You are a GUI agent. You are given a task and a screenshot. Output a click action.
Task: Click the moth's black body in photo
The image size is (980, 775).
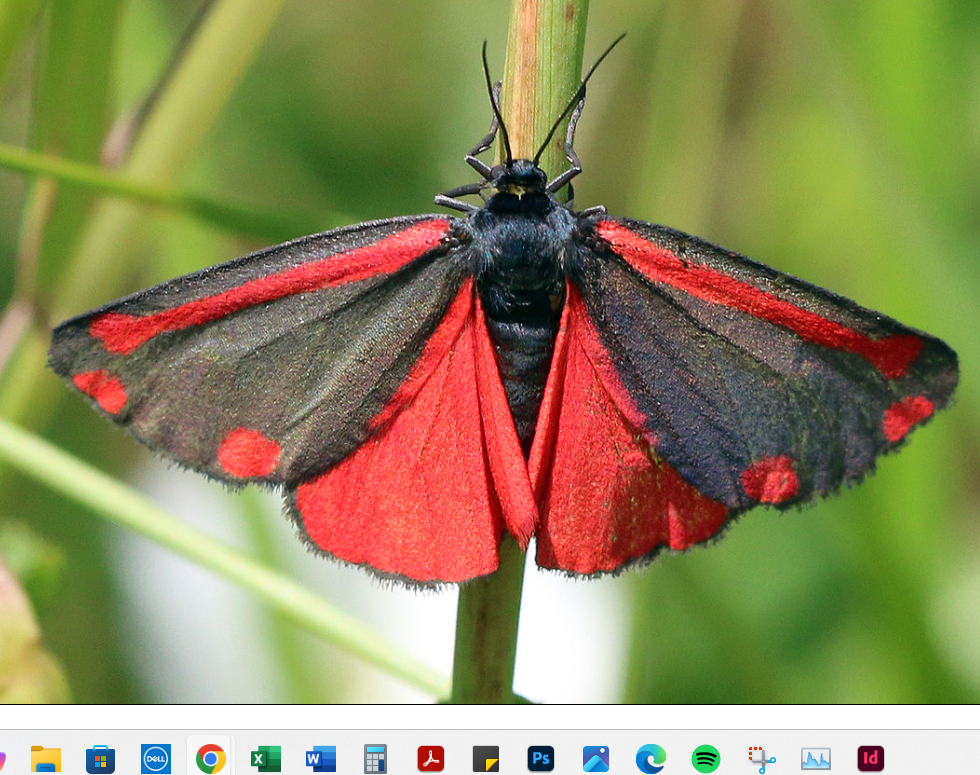click(x=520, y=280)
